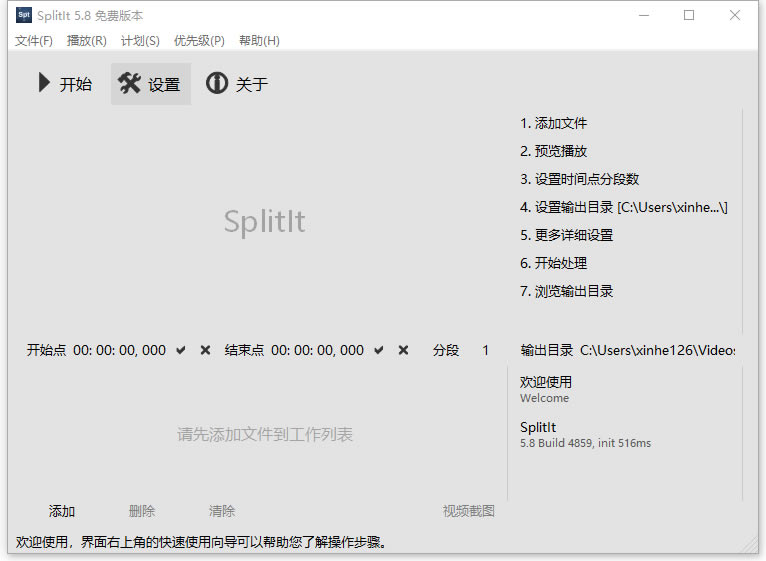The width and height of the screenshot is (766, 561).
Task: Click the SplitIt preview player area
Action: 264,221
